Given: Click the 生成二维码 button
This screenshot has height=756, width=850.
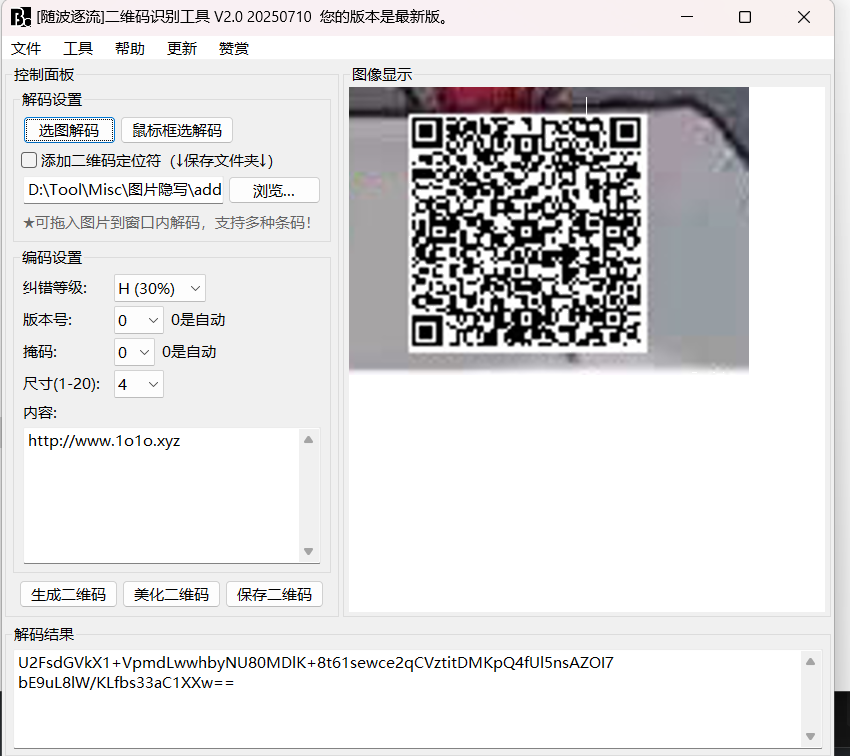Looking at the screenshot, I should coord(69,594).
